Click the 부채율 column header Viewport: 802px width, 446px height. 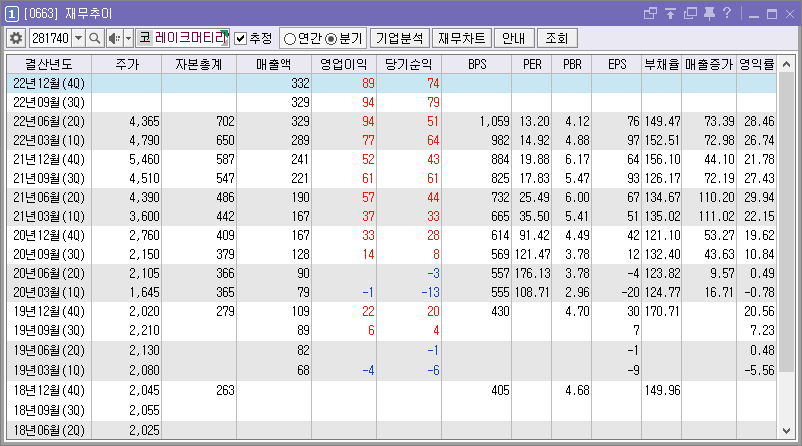[662, 64]
